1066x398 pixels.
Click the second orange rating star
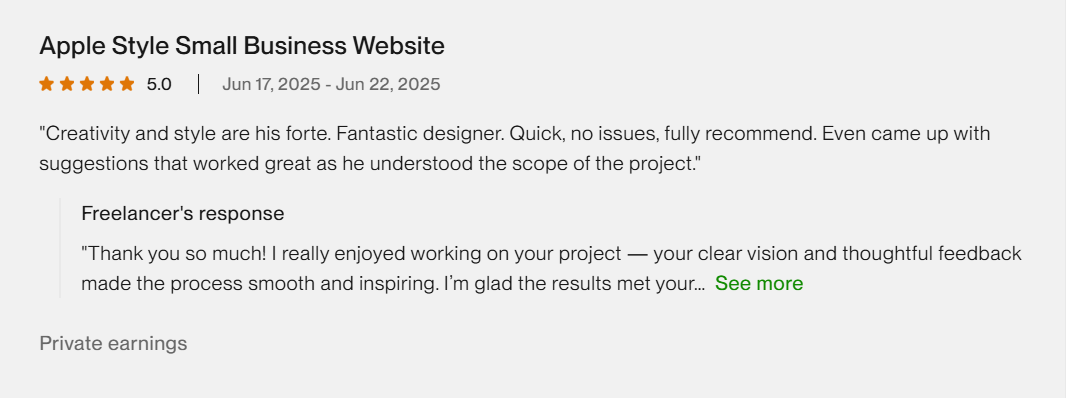click(x=67, y=84)
